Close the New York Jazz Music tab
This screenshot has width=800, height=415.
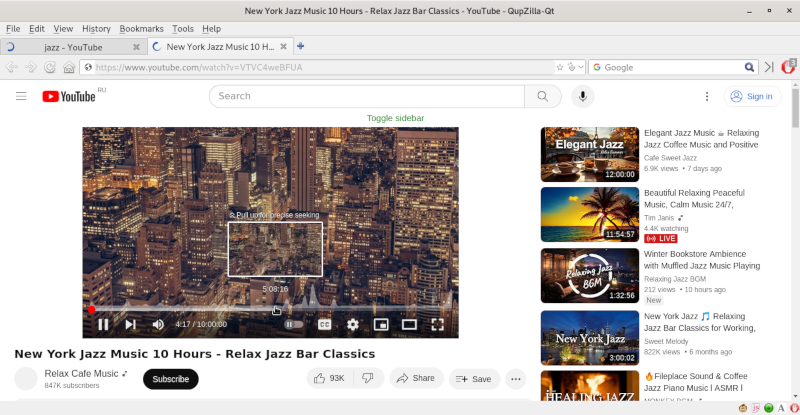[284, 46]
